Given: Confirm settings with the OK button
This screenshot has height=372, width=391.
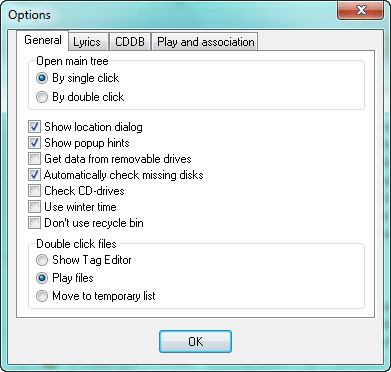Looking at the screenshot, I should [x=195, y=341].
